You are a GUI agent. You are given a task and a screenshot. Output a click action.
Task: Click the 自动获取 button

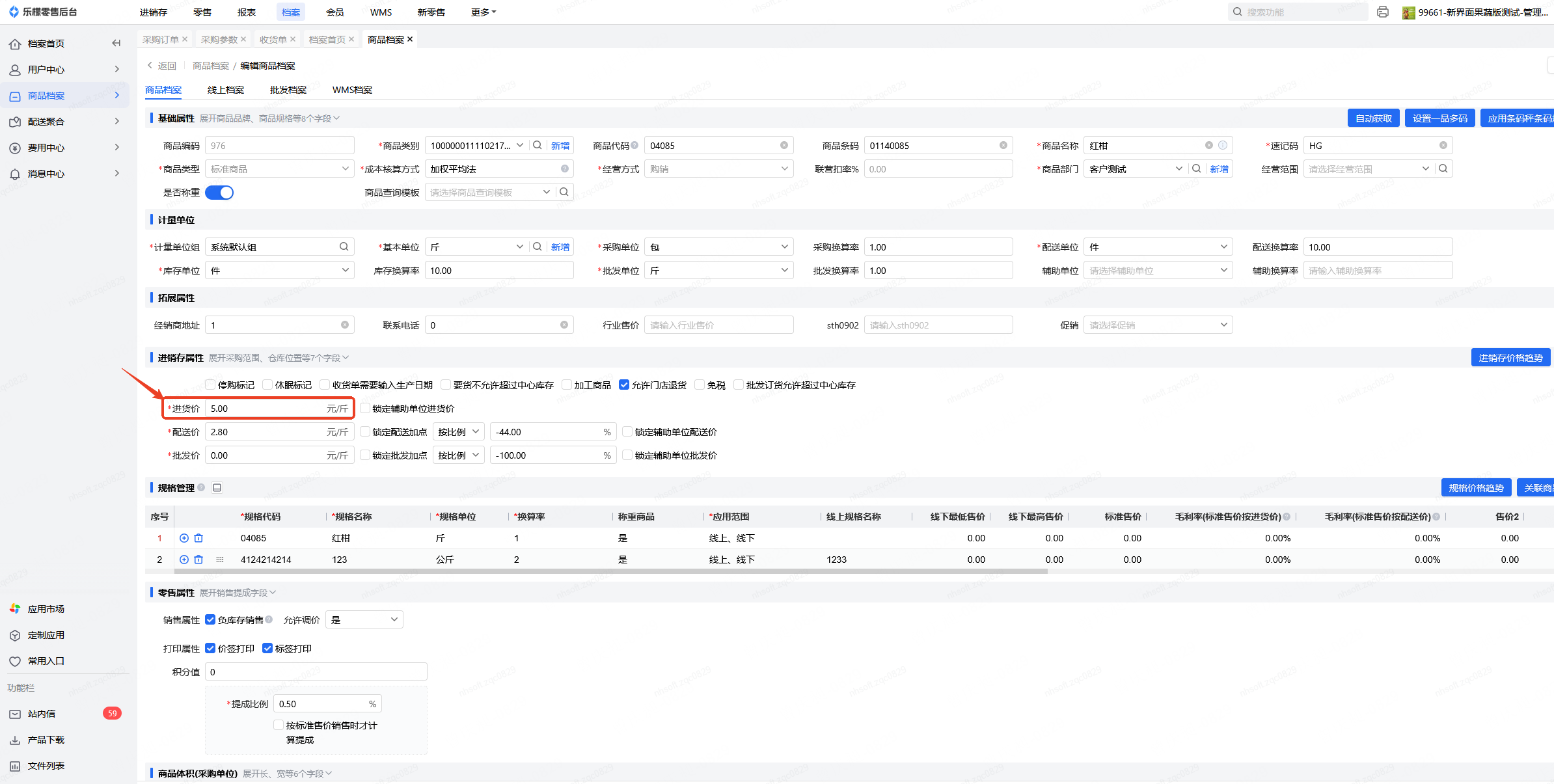(x=1373, y=118)
